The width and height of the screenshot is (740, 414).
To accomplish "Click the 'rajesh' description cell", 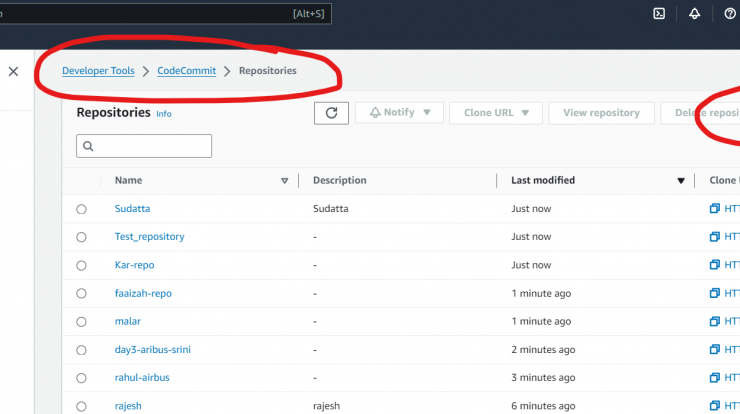I will (326, 406).
